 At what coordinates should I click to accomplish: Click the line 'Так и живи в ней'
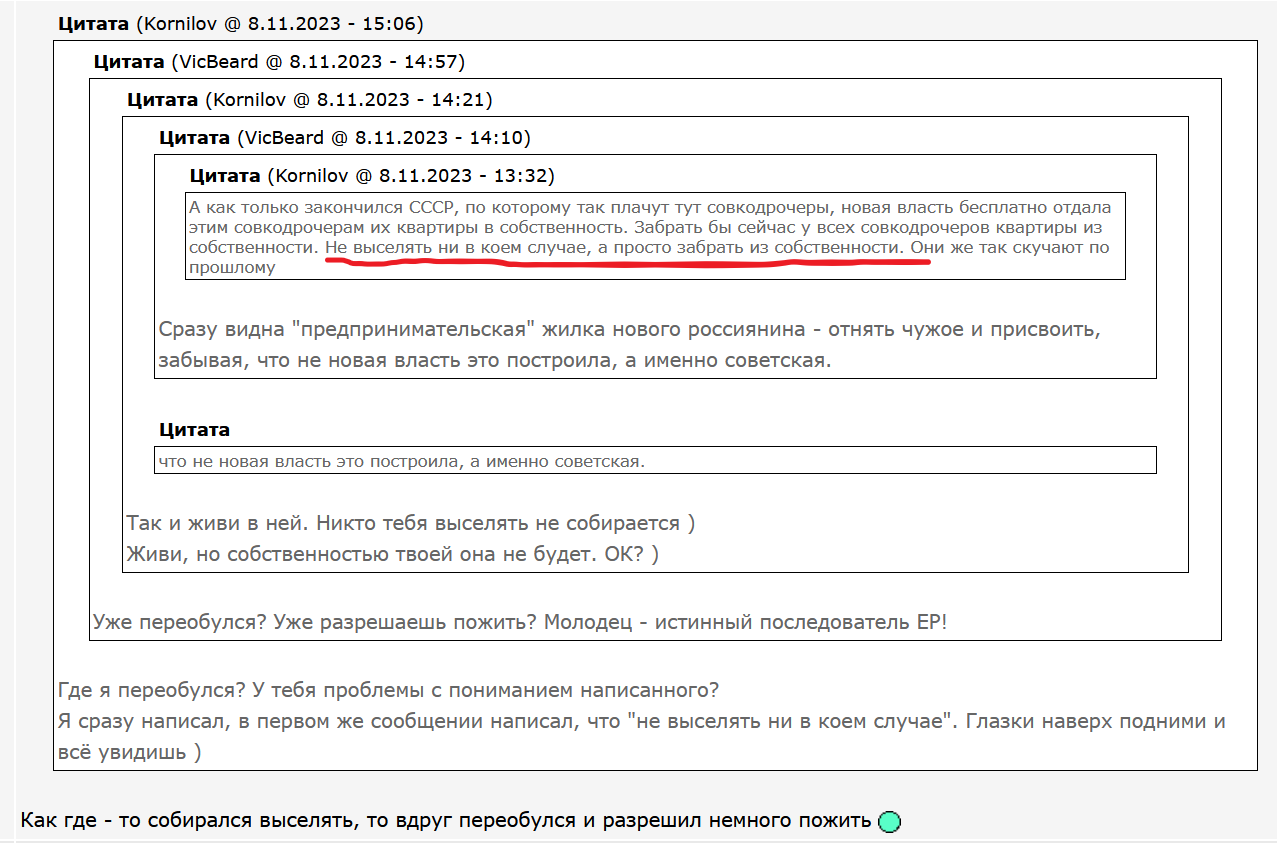coord(410,523)
